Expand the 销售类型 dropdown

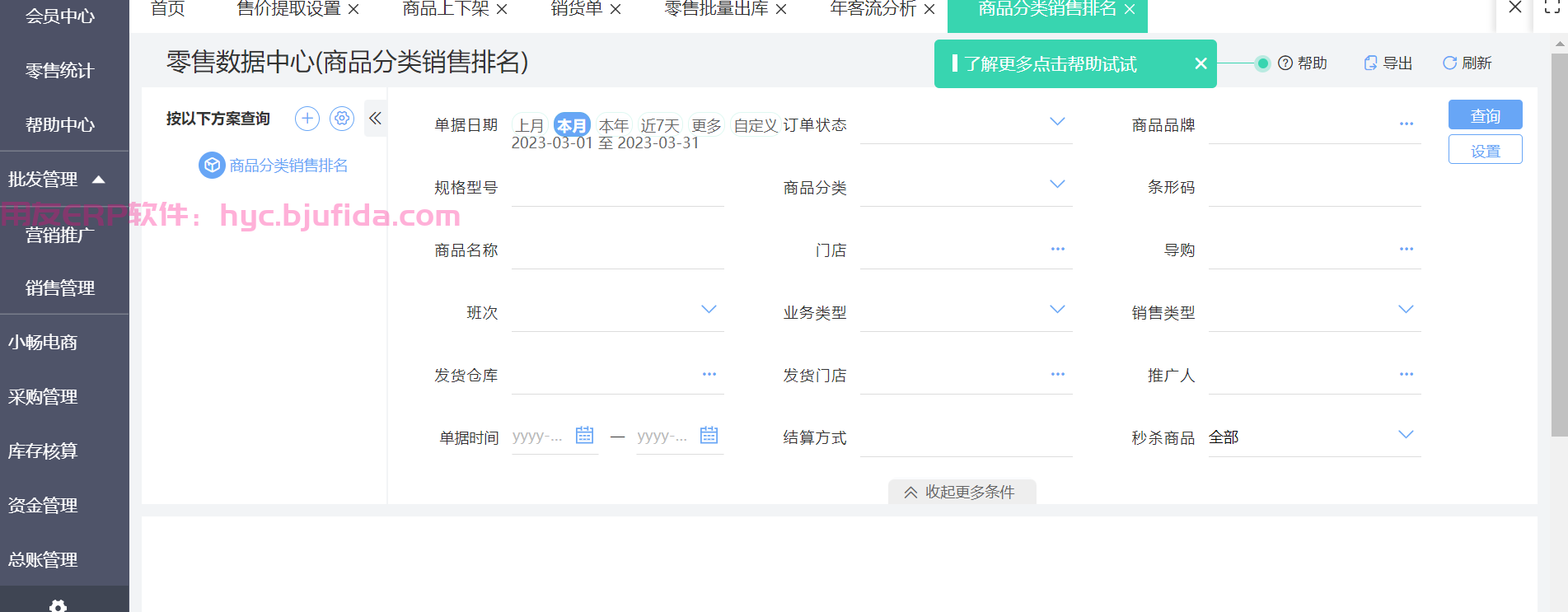tap(1406, 309)
